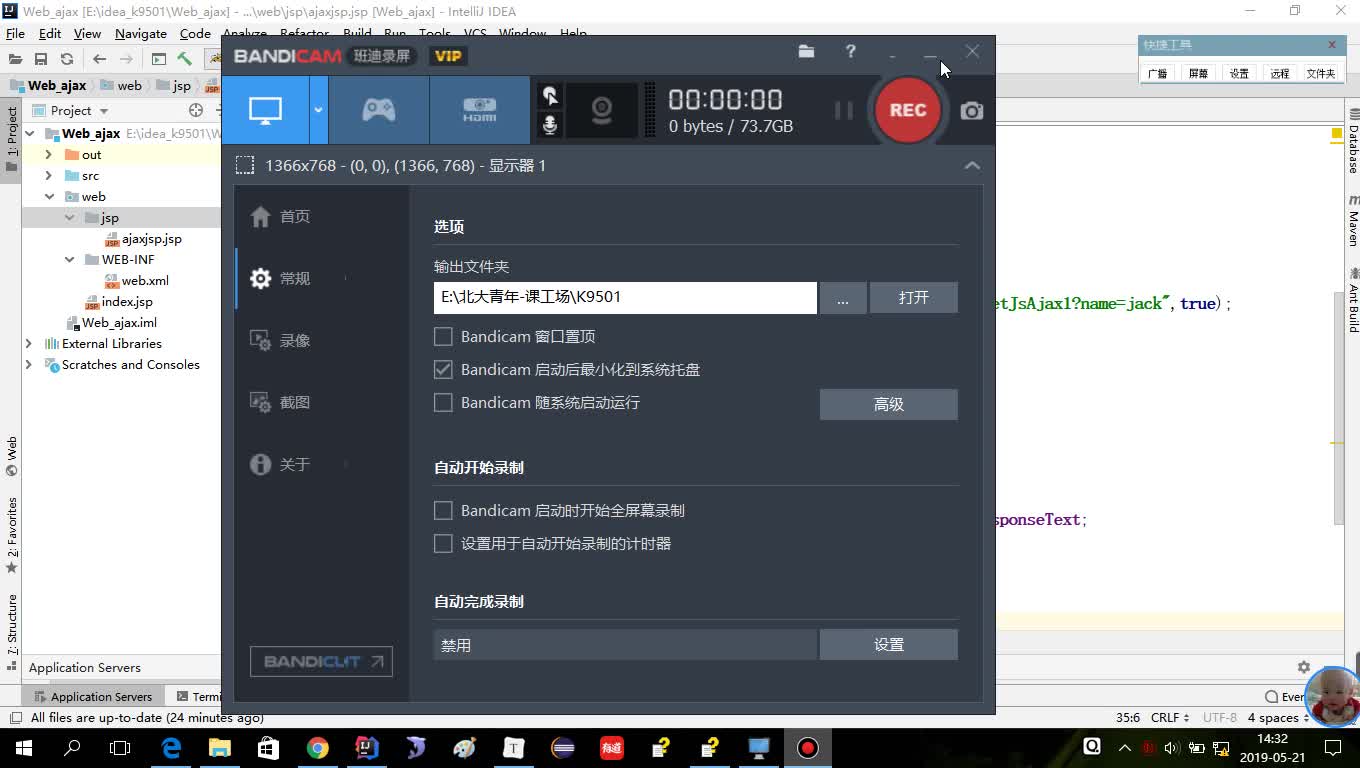Viewport: 1360px width, 768px height.
Task: Toggle the mouse cursor effect icon
Action: pyautogui.click(x=549, y=96)
